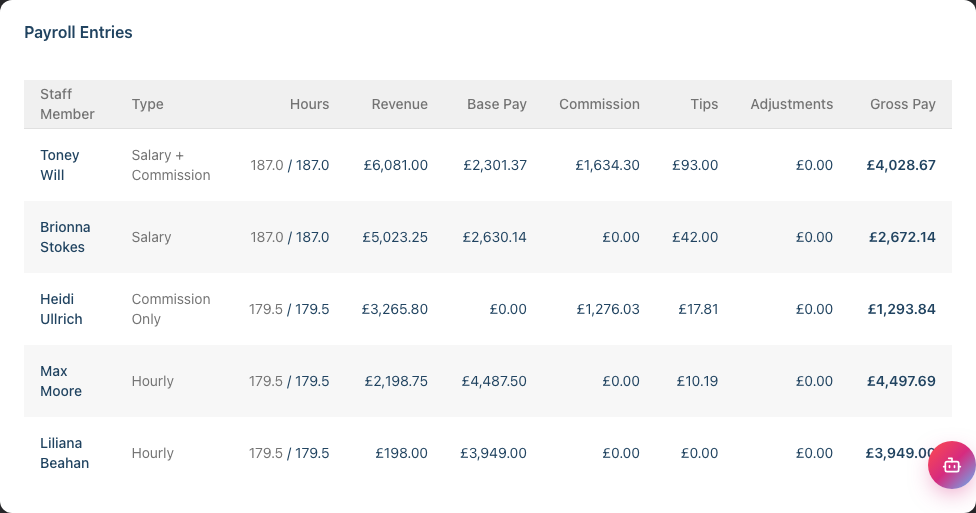Click Heidi Ullrich's base pay £0.00
Viewport: 976px width, 513px height.
pos(508,309)
